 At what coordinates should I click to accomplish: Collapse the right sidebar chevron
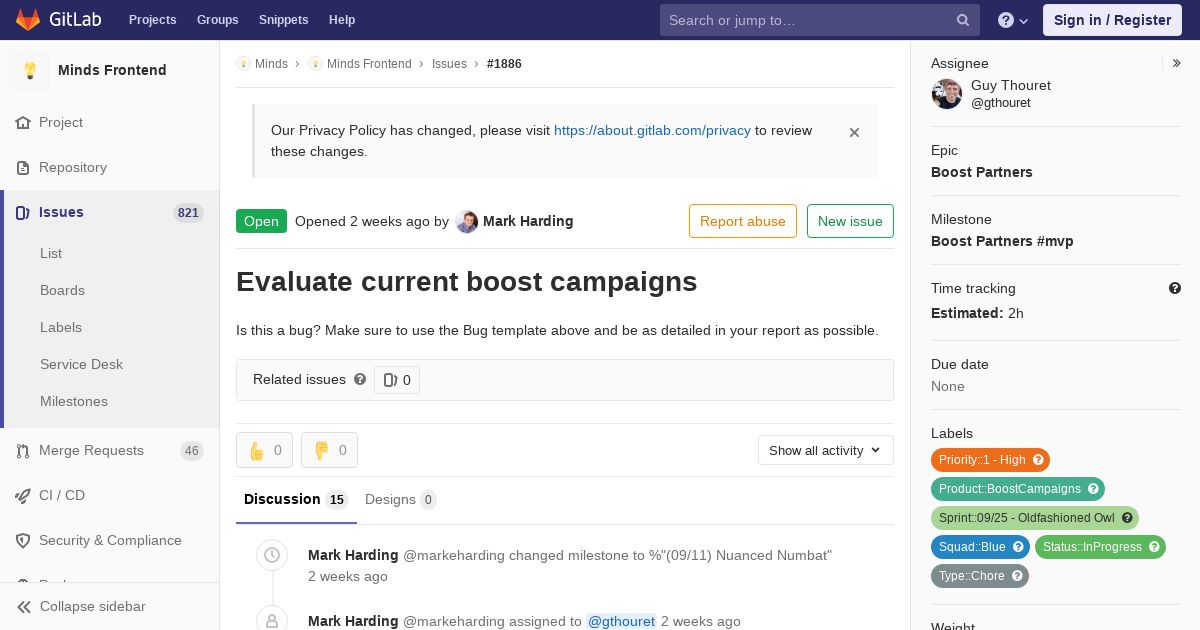coord(1177,63)
